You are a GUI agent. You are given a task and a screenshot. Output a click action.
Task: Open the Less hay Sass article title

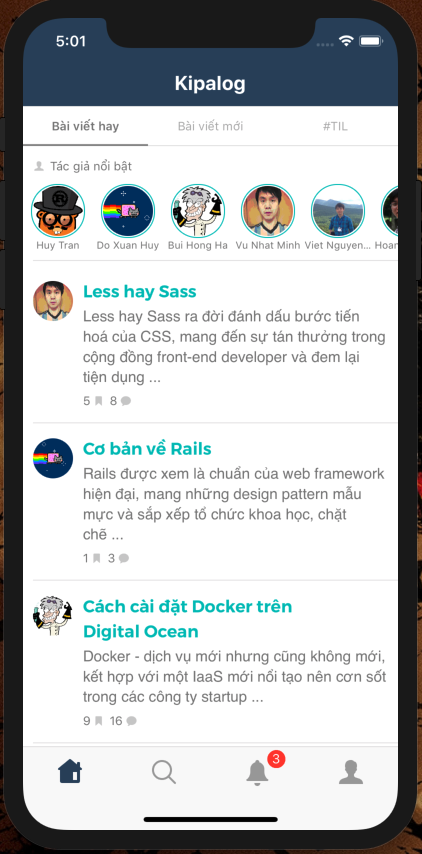coord(139,292)
